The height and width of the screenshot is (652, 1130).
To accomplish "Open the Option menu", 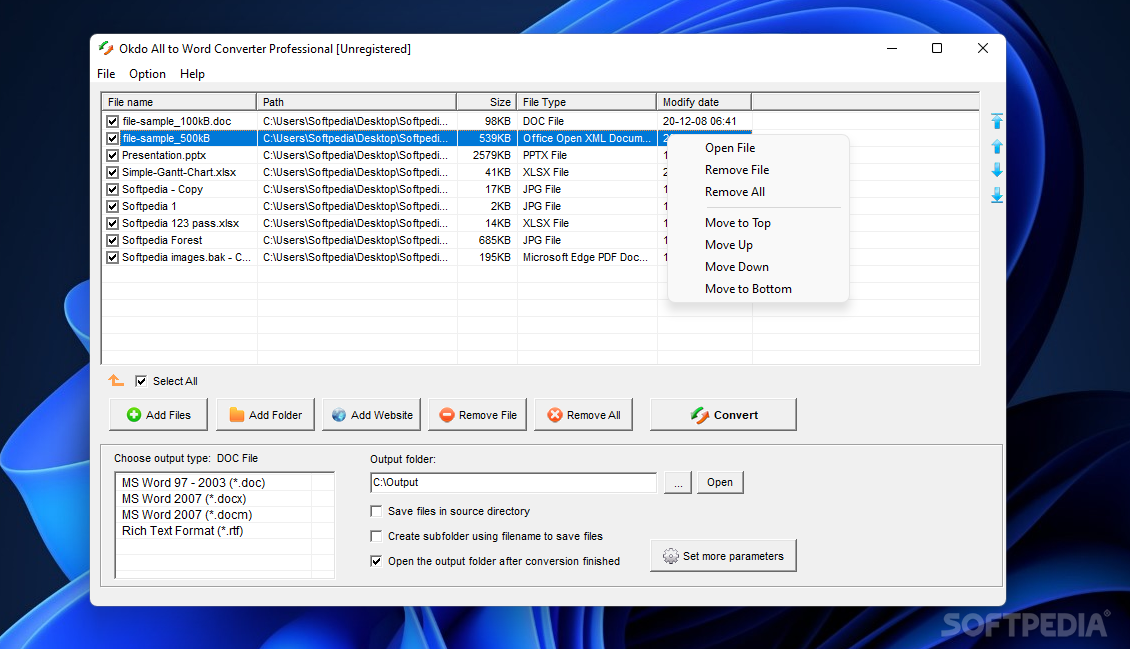I will 147,73.
